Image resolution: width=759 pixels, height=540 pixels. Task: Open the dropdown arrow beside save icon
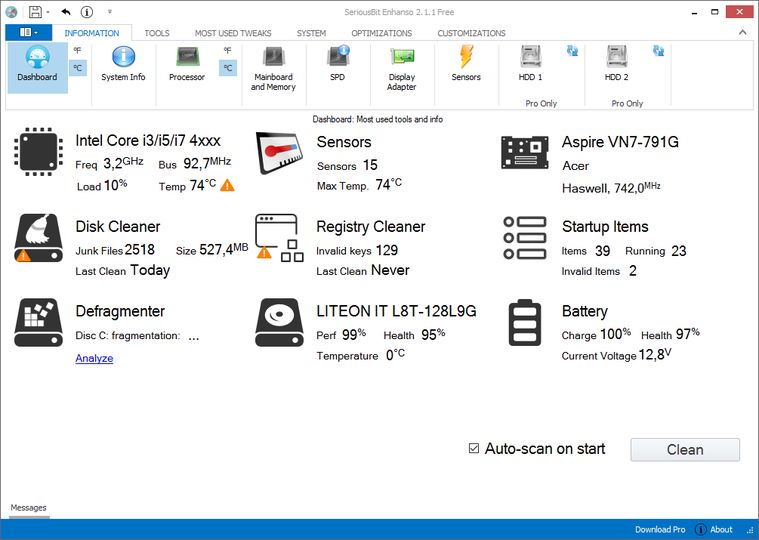coord(48,12)
